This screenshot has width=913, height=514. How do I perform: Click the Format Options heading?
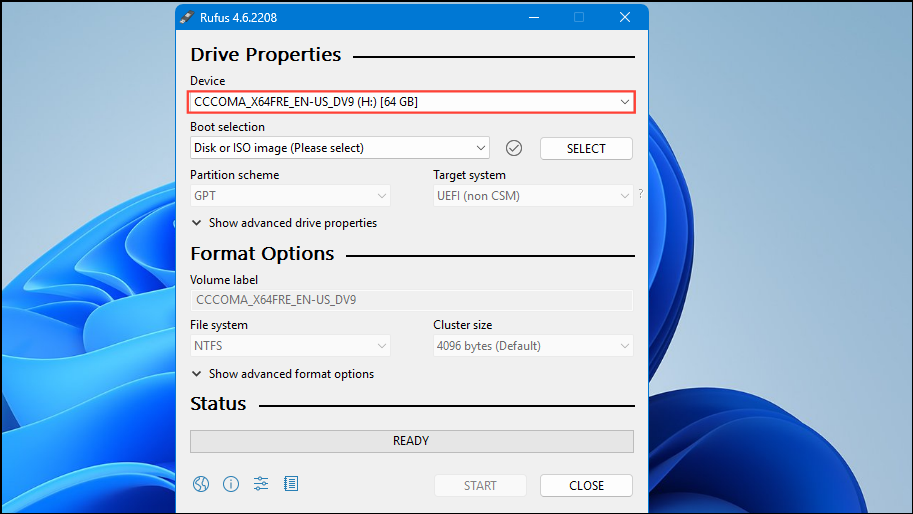(262, 254)
